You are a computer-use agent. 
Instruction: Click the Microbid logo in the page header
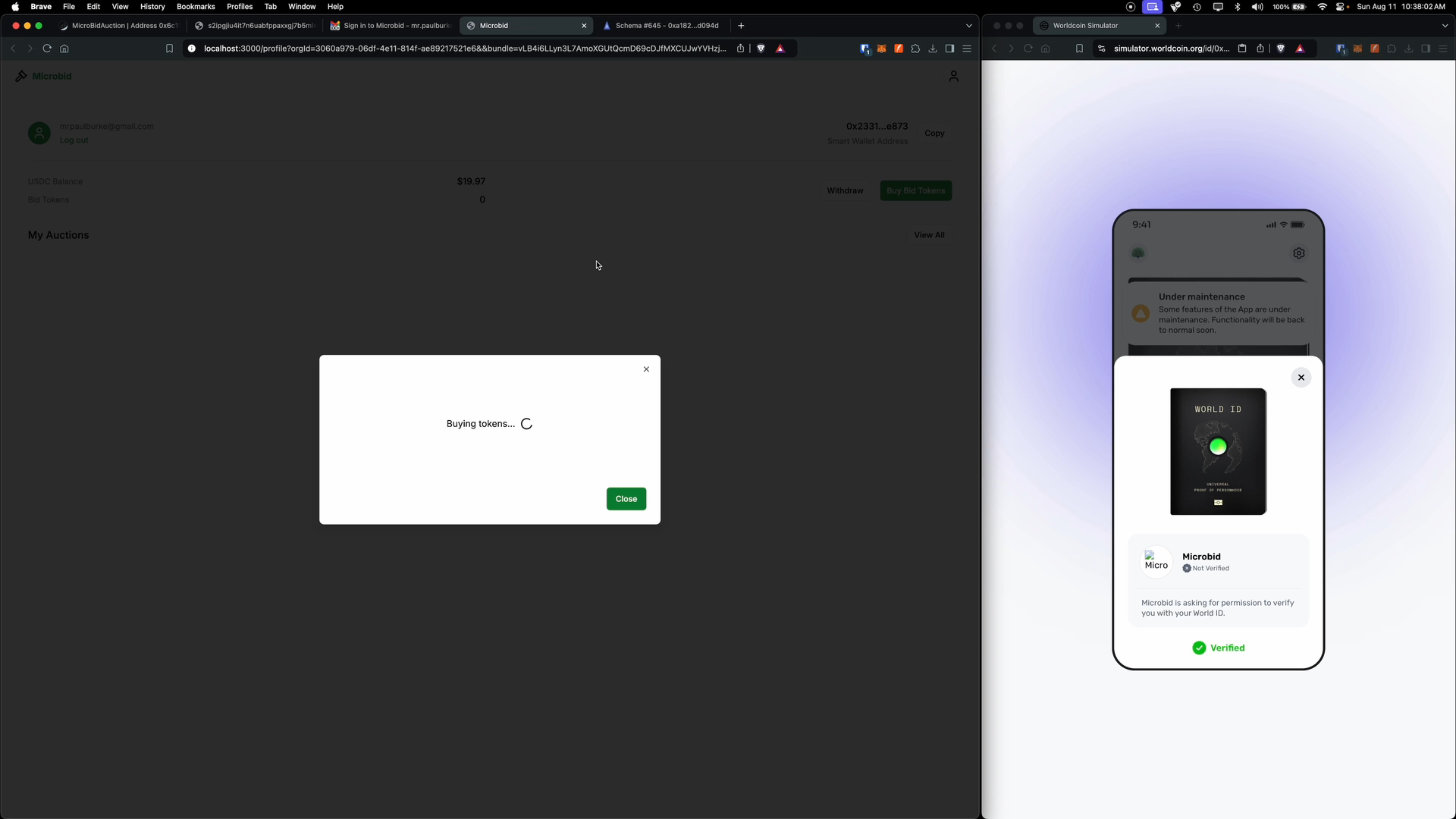[43, 76]
